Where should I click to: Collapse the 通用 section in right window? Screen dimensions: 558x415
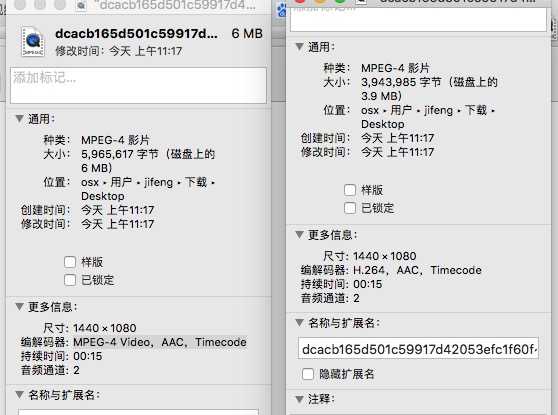coord(299,47)
